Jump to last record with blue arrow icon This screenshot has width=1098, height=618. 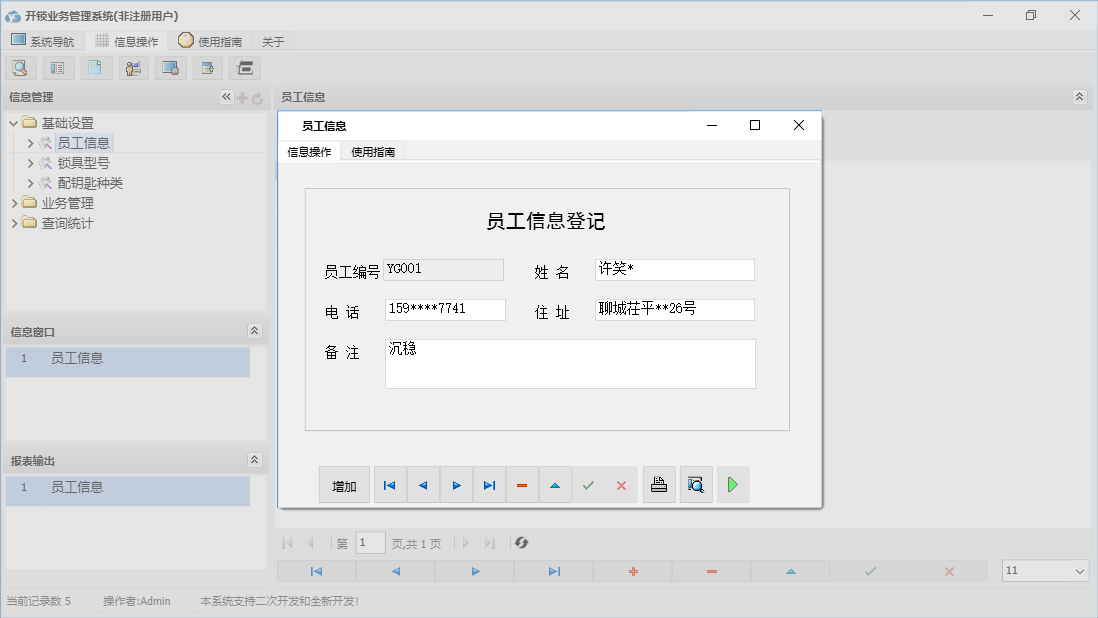coord(489,484)
